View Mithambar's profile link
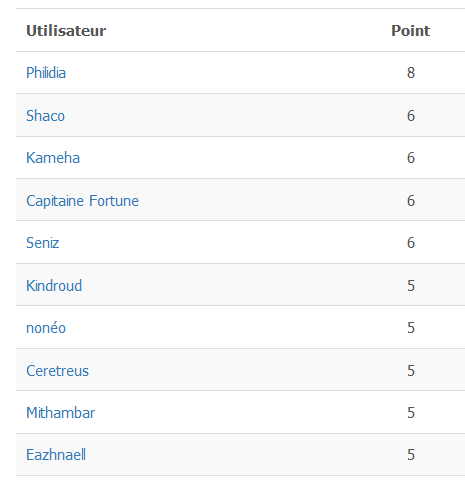This screenshot has width=465, height=481. tap(61, 413)
